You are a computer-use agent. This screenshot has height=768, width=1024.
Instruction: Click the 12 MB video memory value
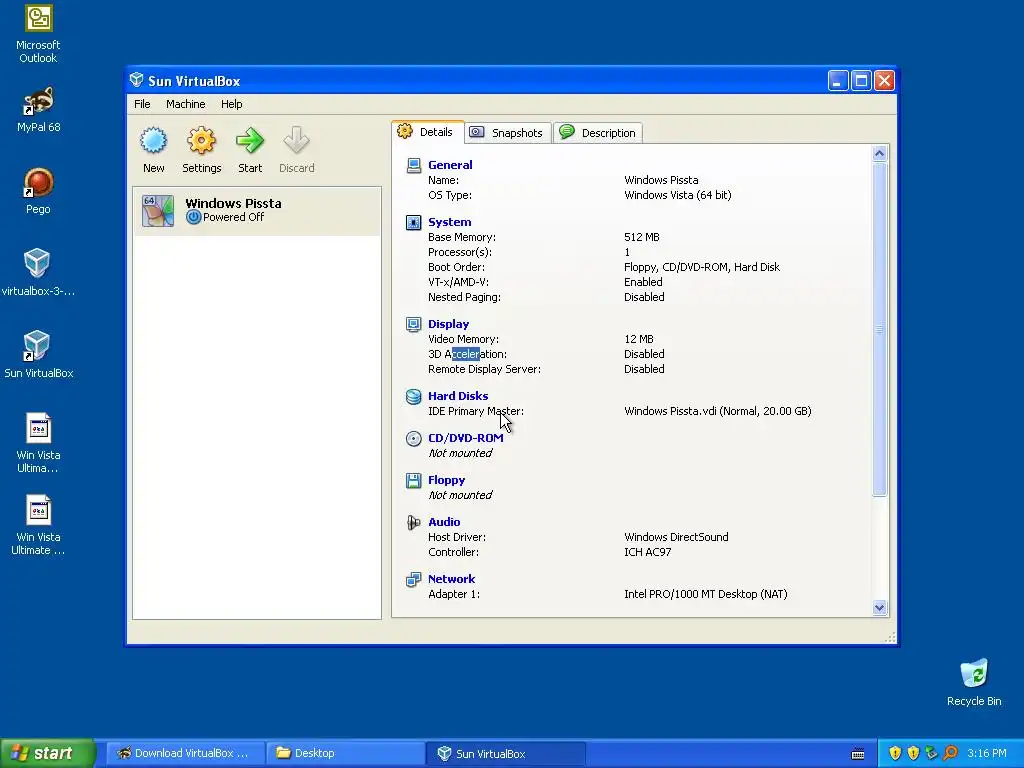point(639,339)
